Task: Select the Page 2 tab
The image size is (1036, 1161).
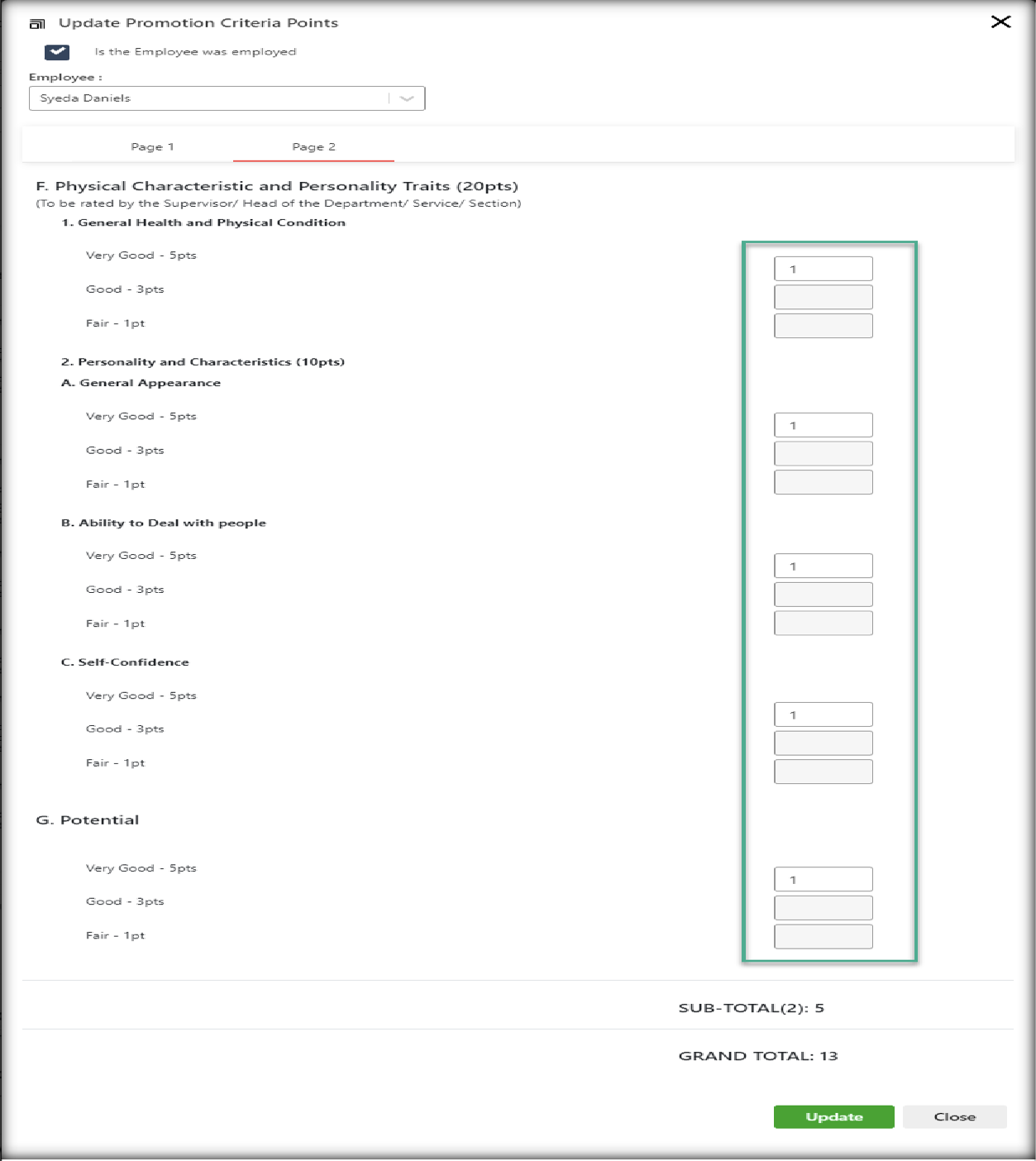Action: pos(313,146)
